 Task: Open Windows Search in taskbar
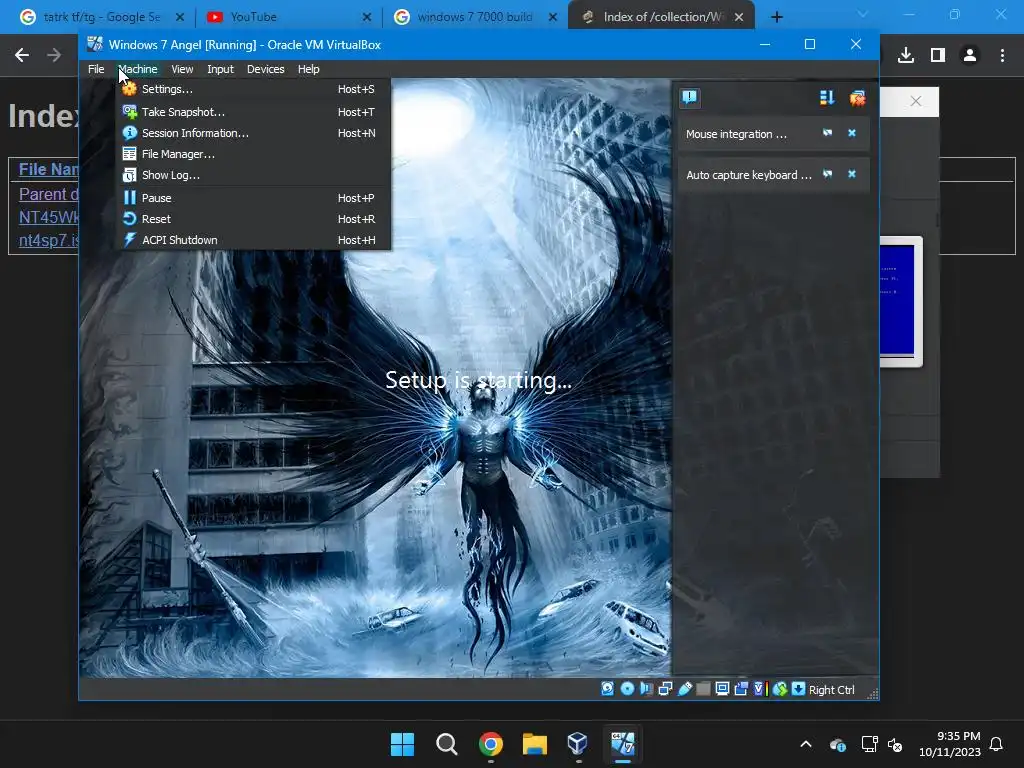(x=447, y=744)
